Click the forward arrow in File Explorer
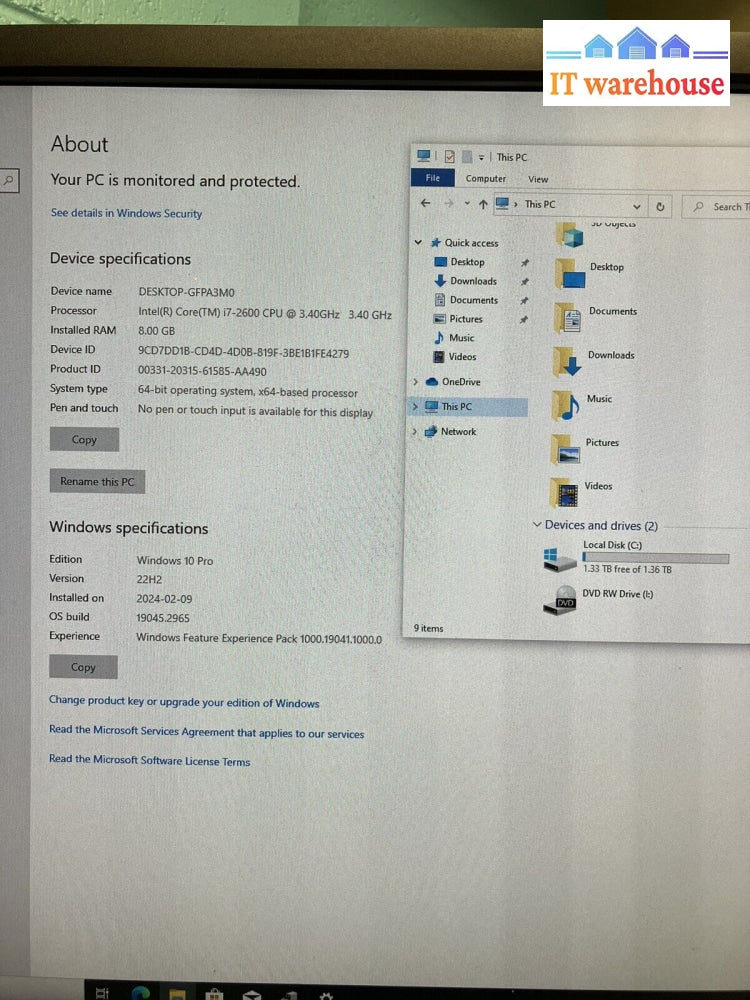This screenshot has height=1000, width=750. click(x=449, y=203)
